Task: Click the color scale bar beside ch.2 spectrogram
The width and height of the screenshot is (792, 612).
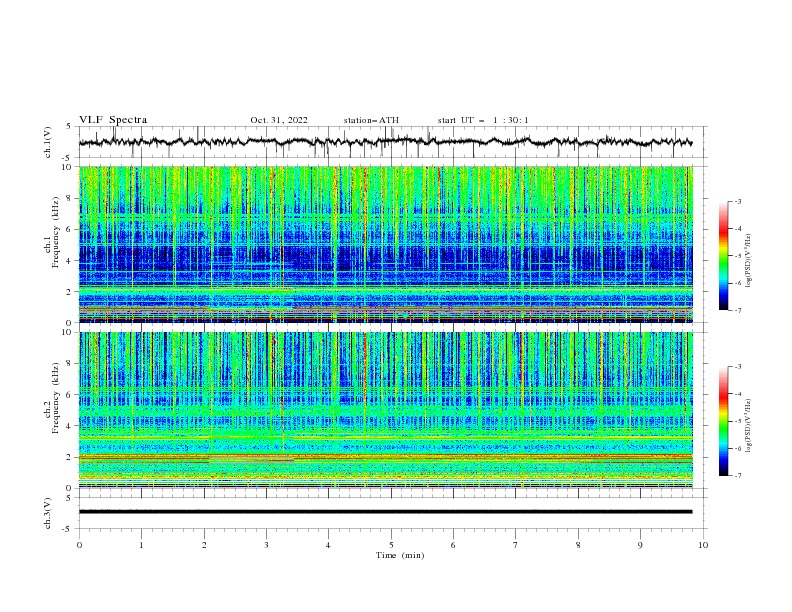Action: [x=723, y=421]
